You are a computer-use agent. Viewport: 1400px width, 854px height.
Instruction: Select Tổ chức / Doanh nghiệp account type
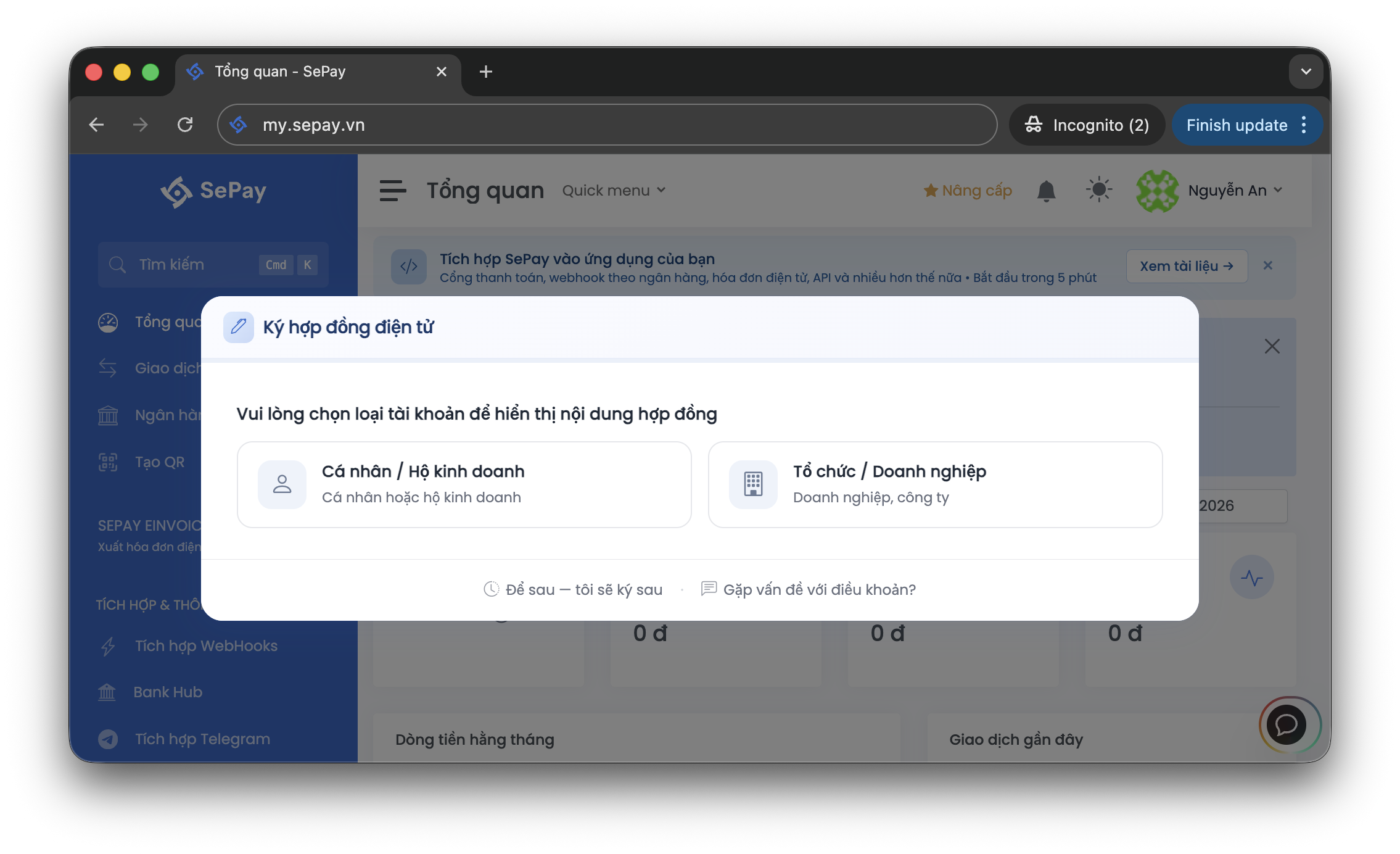tap(935, 484)
